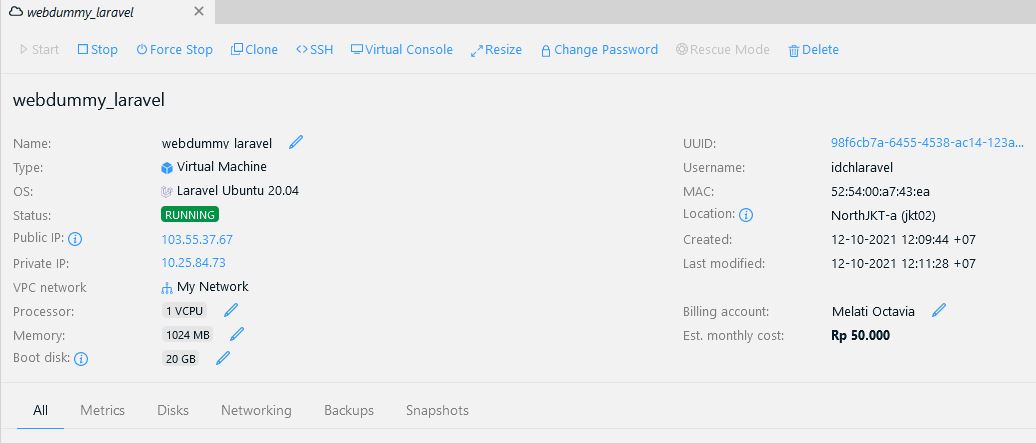The width and height of the screenshot is (1036, 443).
Task: Switch to the Metrics tab
Action: coord(102,410)
